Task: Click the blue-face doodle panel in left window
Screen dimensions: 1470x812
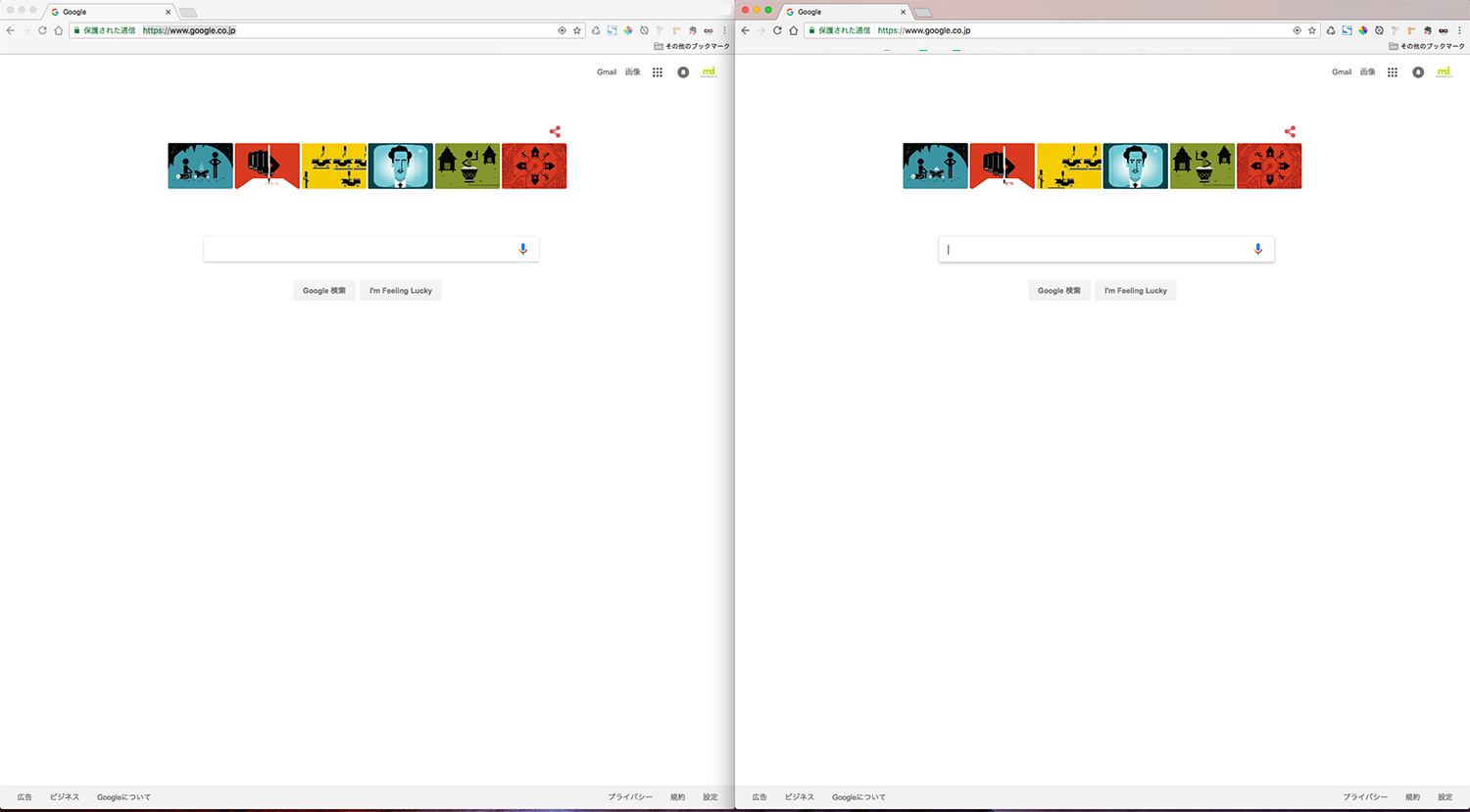Action: pyautogui.click(x=400, y=166)
